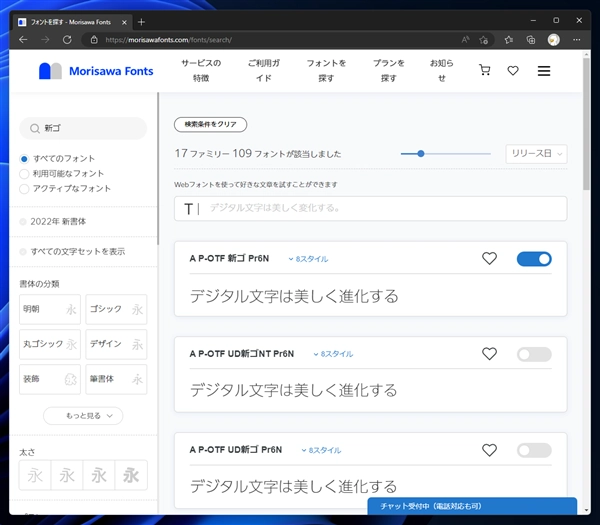Click in the 新ゴ search field

[83, 129]
